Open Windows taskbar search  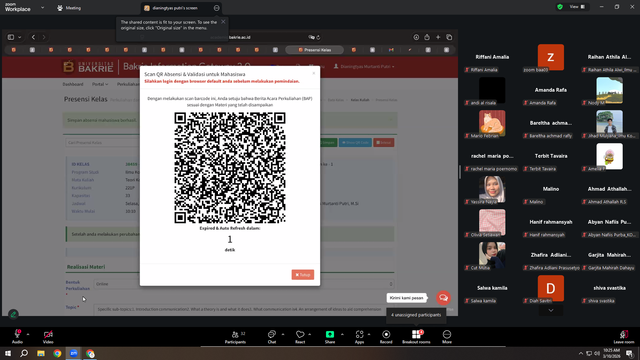[24, 353]
